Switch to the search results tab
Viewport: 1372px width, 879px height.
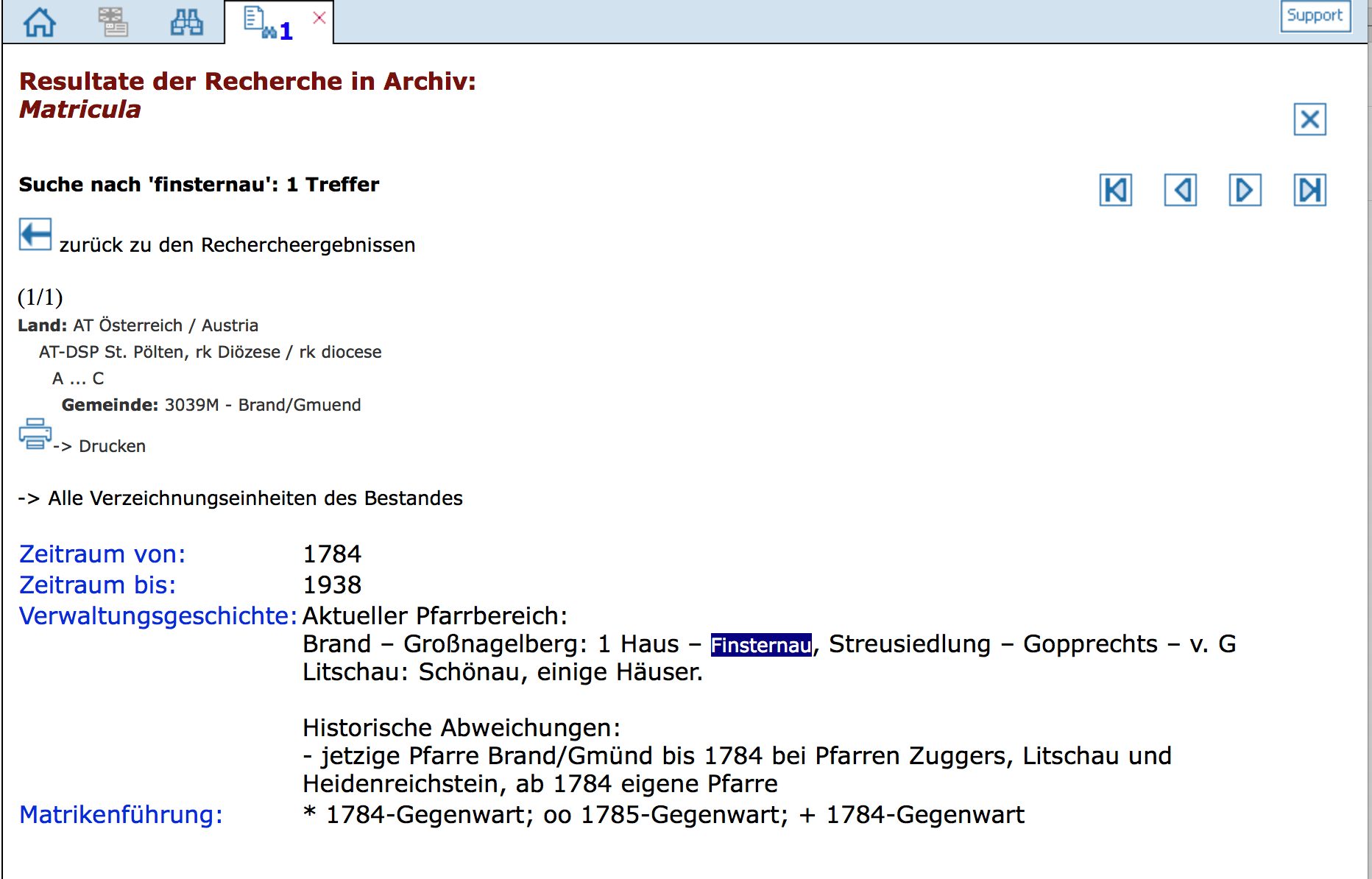[269, 24]
